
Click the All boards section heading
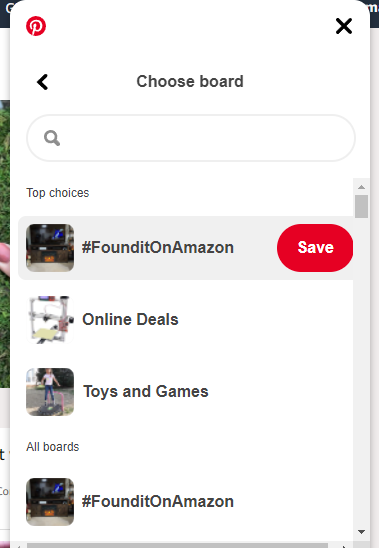(53, 447)
